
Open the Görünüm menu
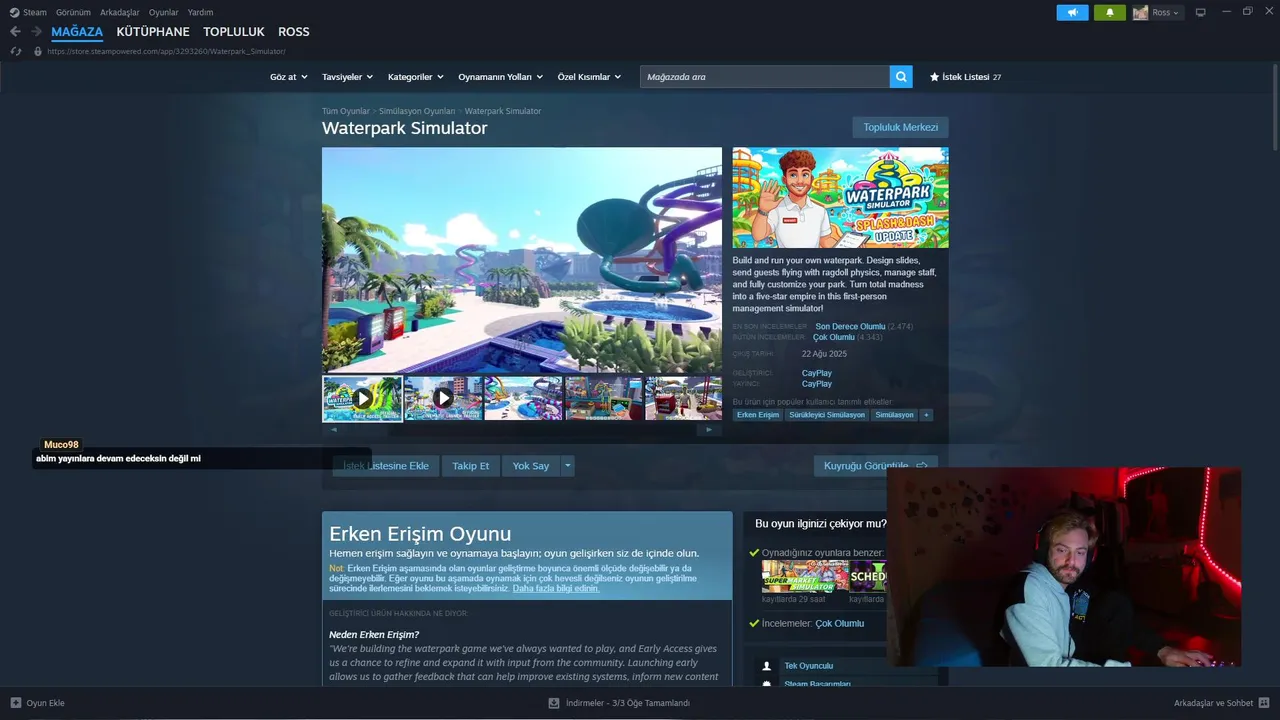(73, 12)
